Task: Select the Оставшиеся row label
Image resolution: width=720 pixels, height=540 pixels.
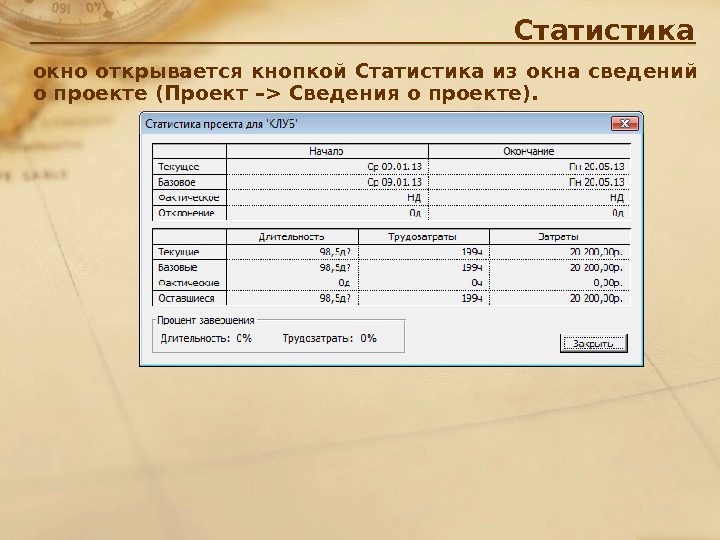Action: (x=186, y=298)
